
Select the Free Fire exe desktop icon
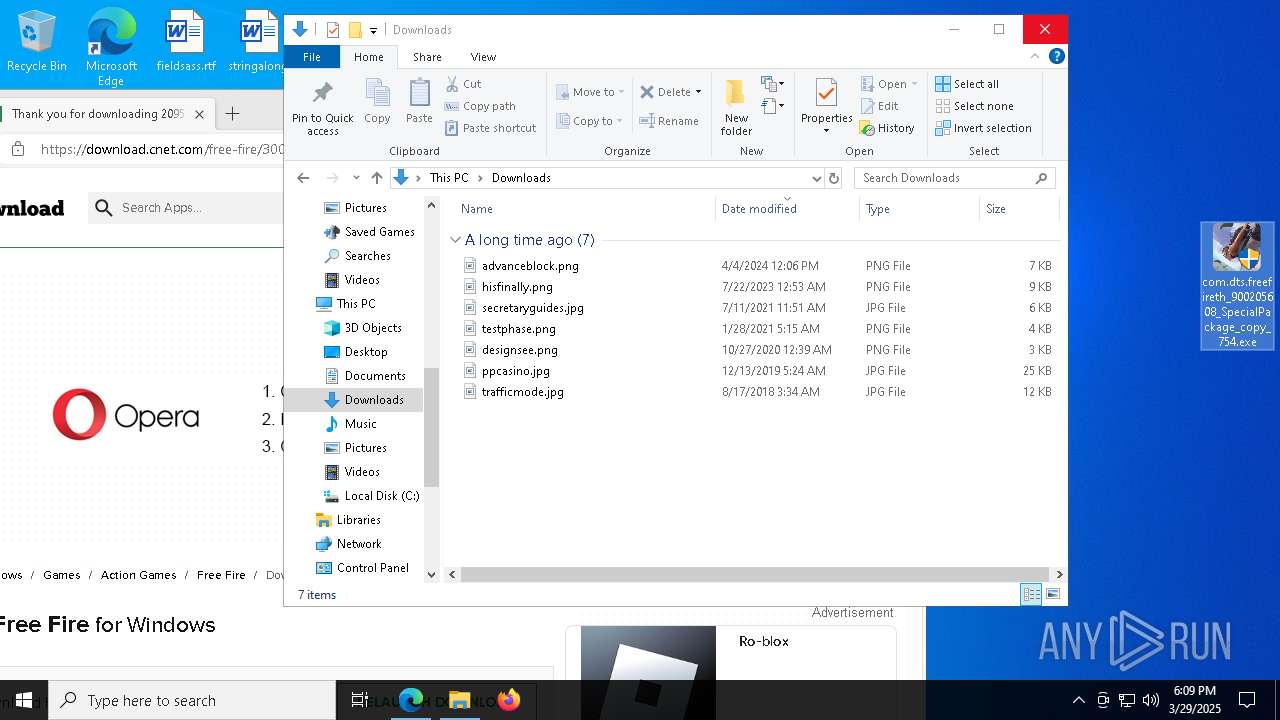click(1237, 286)
